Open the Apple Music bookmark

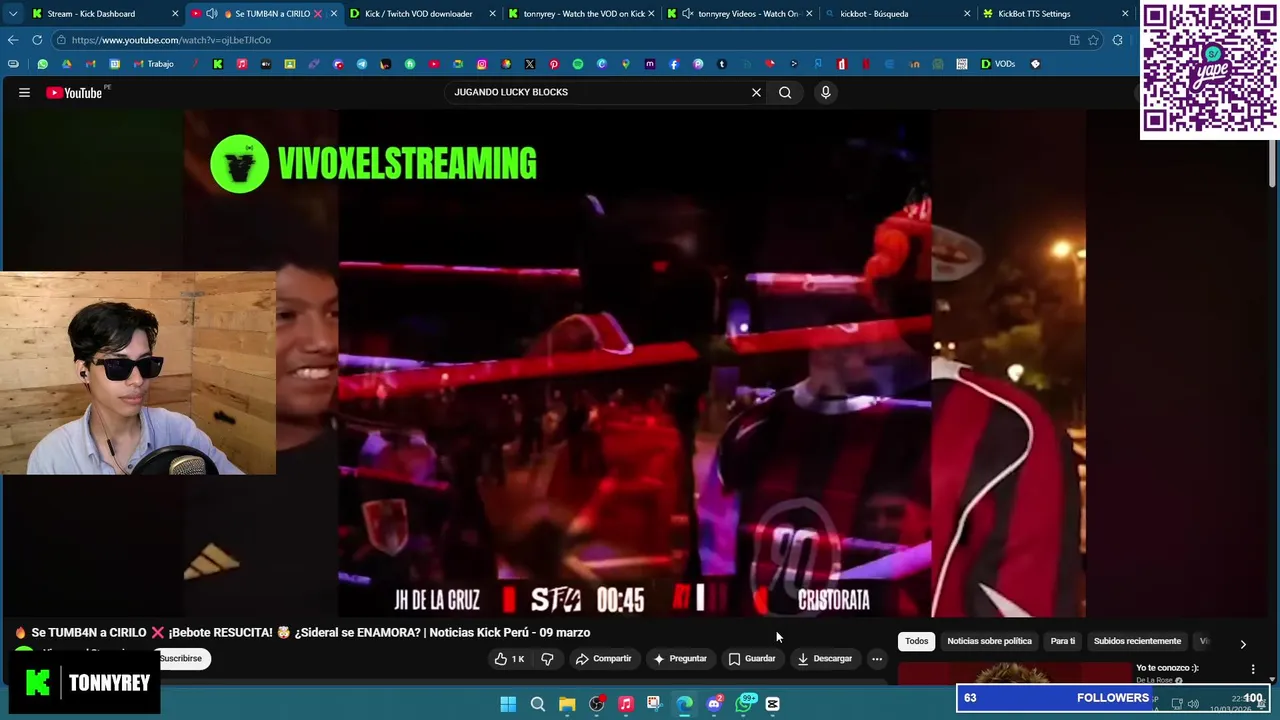pyautogui.click(x=241, y=64)
